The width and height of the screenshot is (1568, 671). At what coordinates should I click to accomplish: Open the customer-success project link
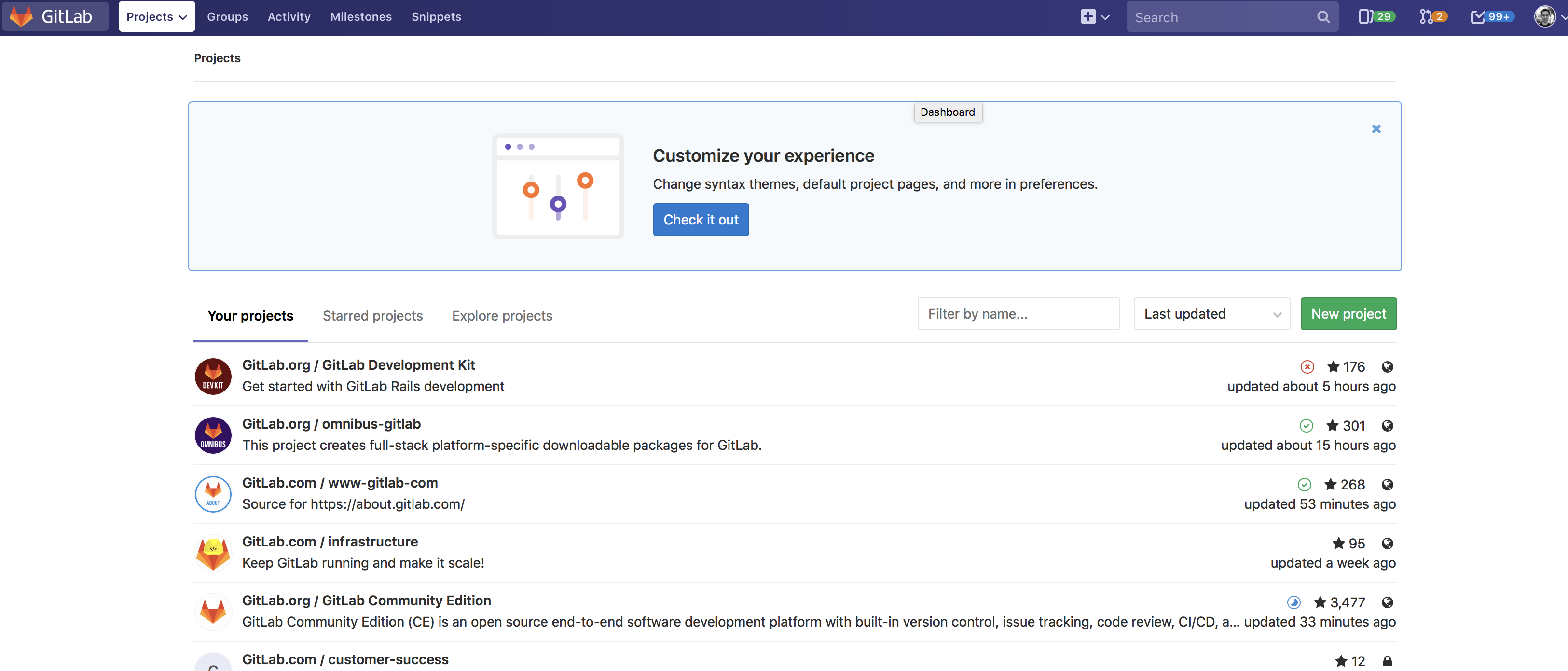click(345, 659)
